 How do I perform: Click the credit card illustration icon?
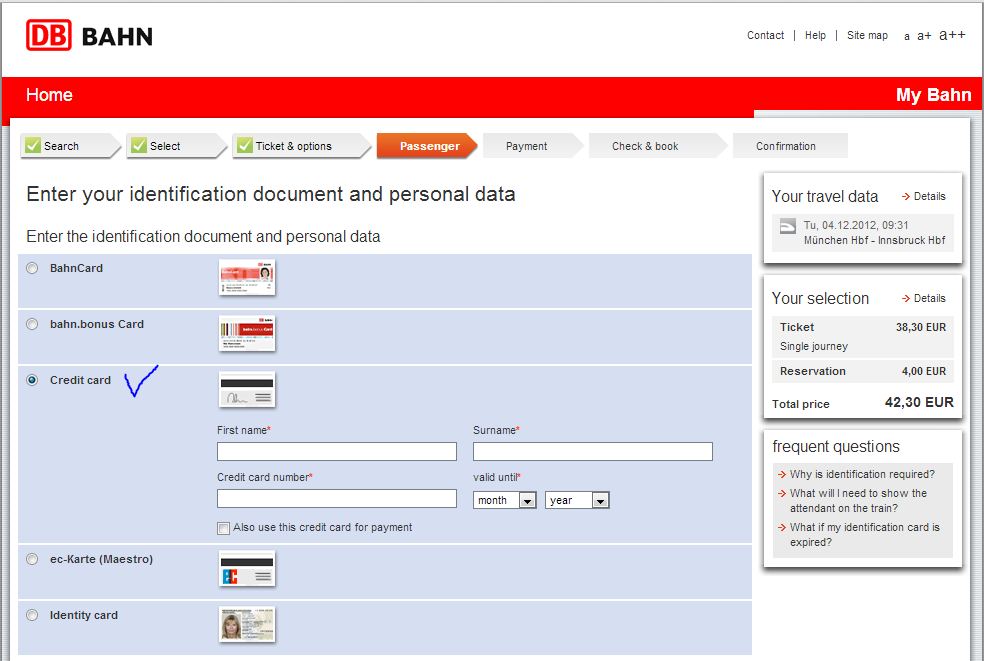(x=247, y=389)
